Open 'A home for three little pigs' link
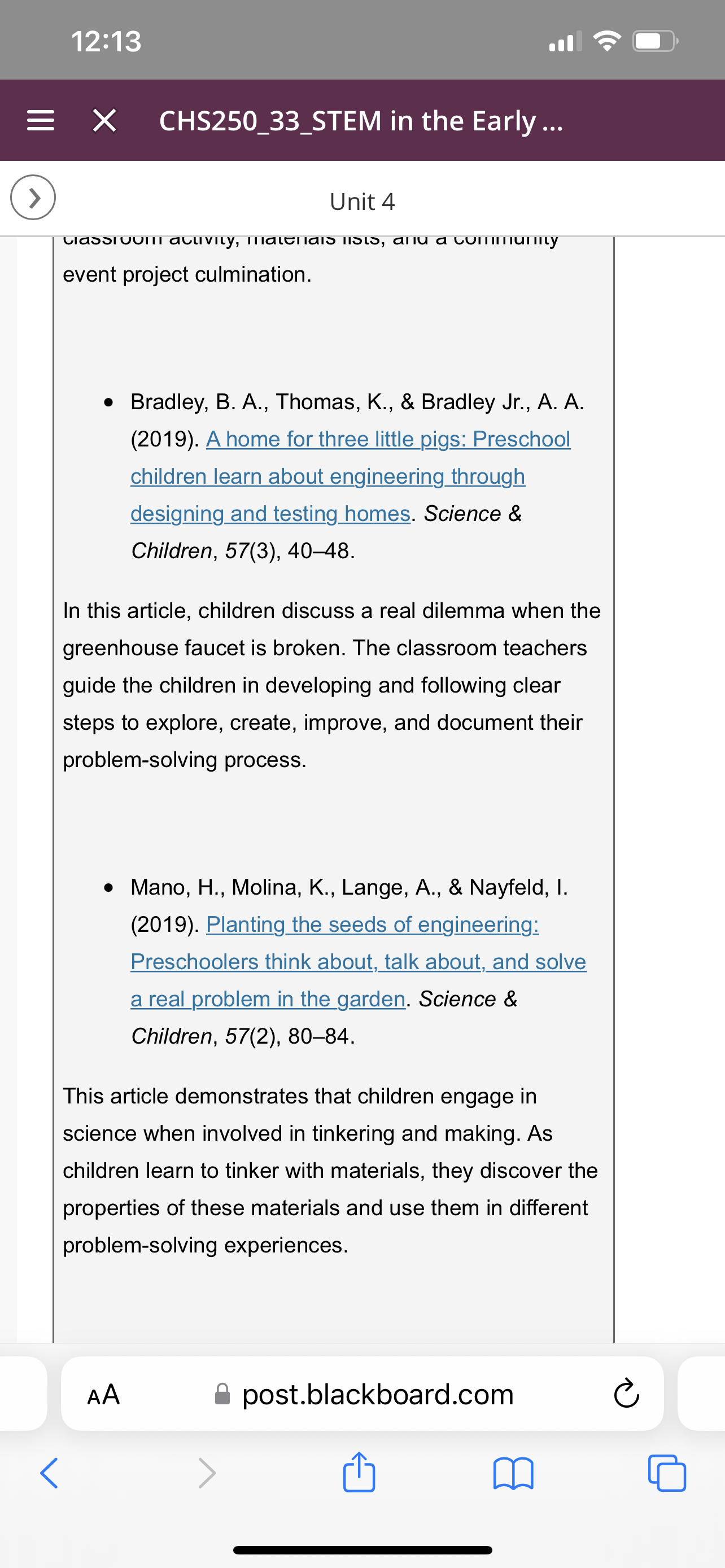The width and height of the screenshot is (725, 1568). (x=388, y=439)
